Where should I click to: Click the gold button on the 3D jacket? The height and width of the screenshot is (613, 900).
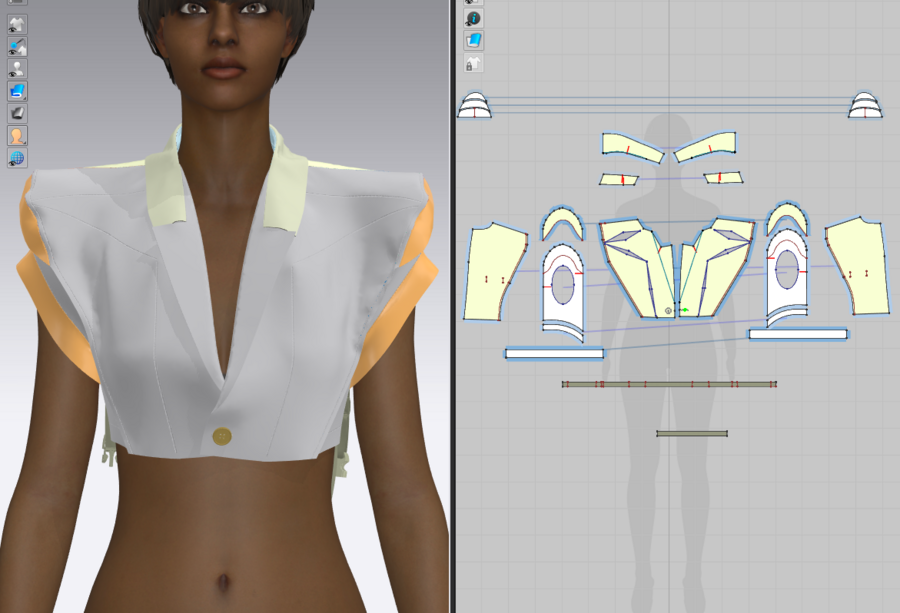[222, 437]
